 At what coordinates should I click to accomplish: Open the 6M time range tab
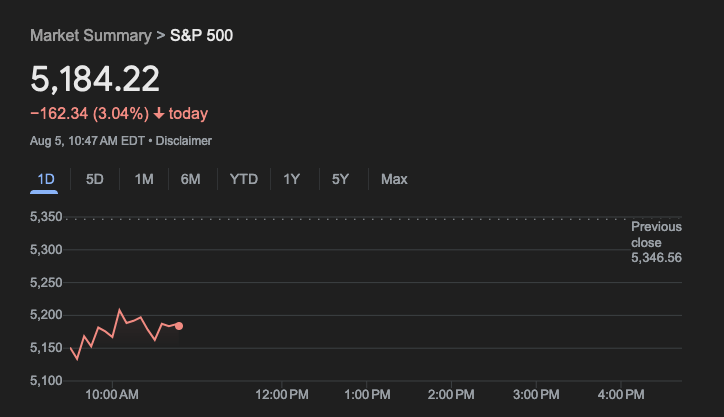click(191, 180)
